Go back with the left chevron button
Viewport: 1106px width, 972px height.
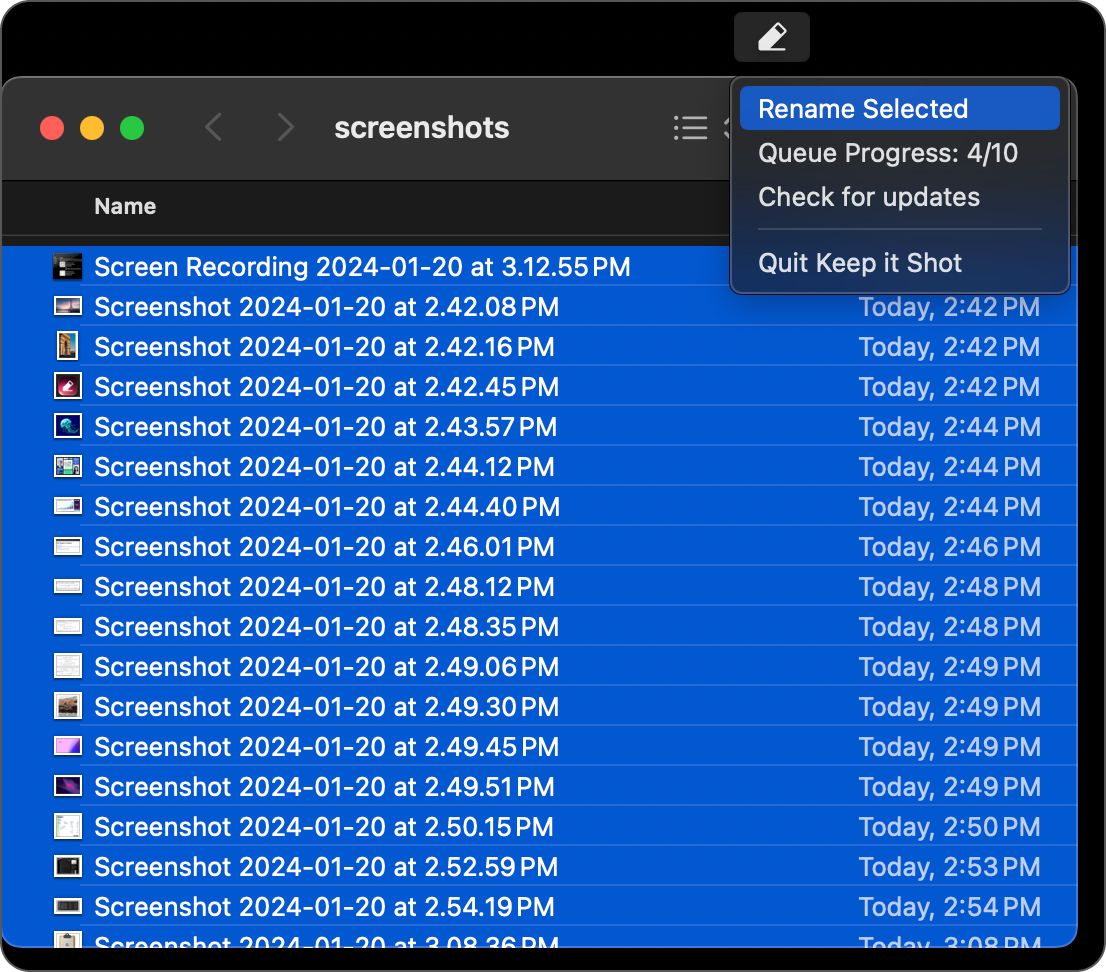pyautogui.click(x=213, y=128)
